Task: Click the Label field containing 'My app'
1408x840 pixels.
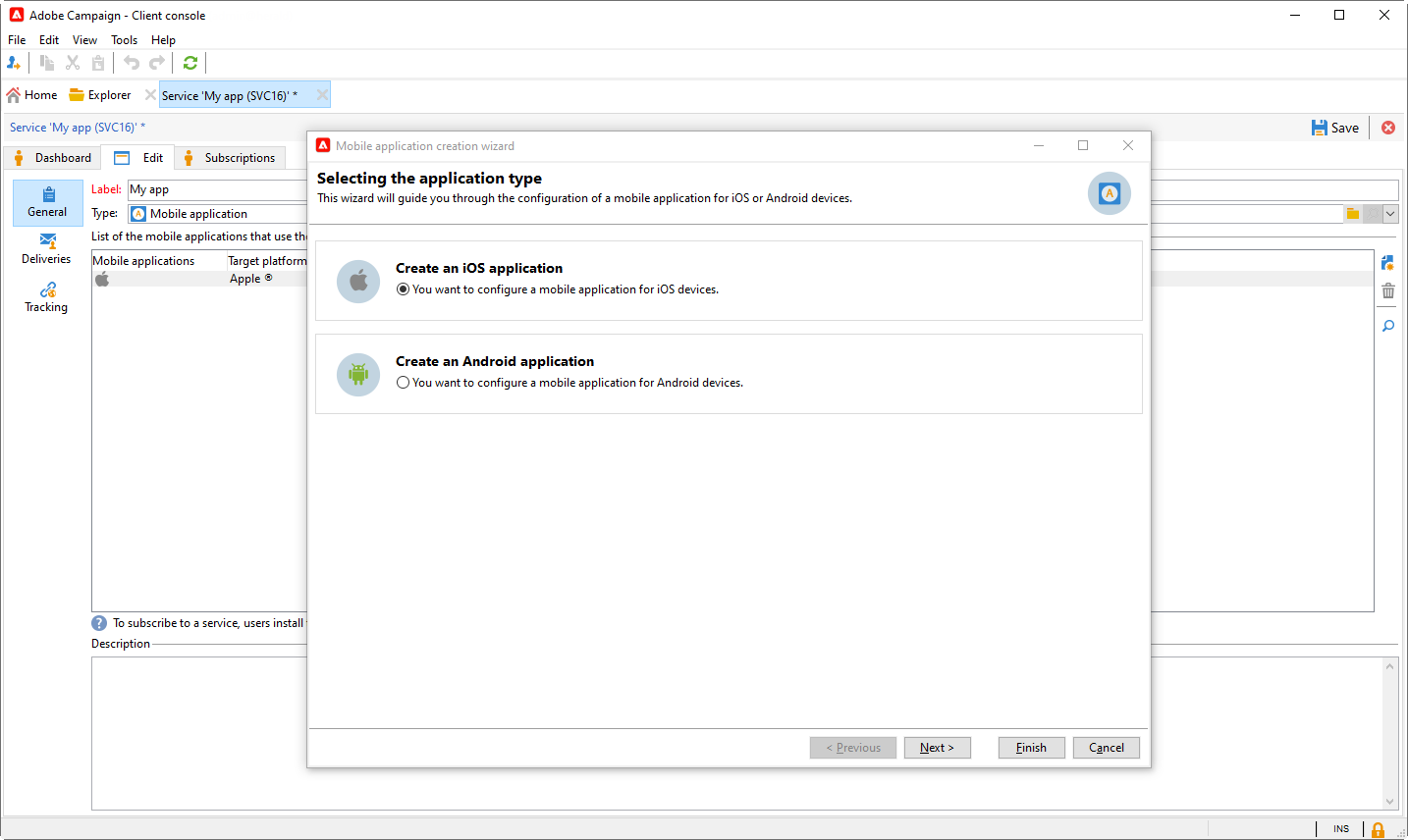Action: (x=763, y=189)
